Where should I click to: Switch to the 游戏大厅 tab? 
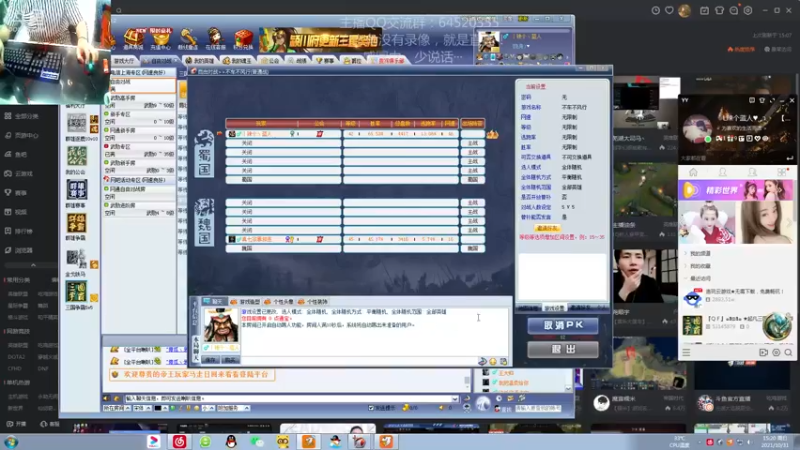click(124, 61)
